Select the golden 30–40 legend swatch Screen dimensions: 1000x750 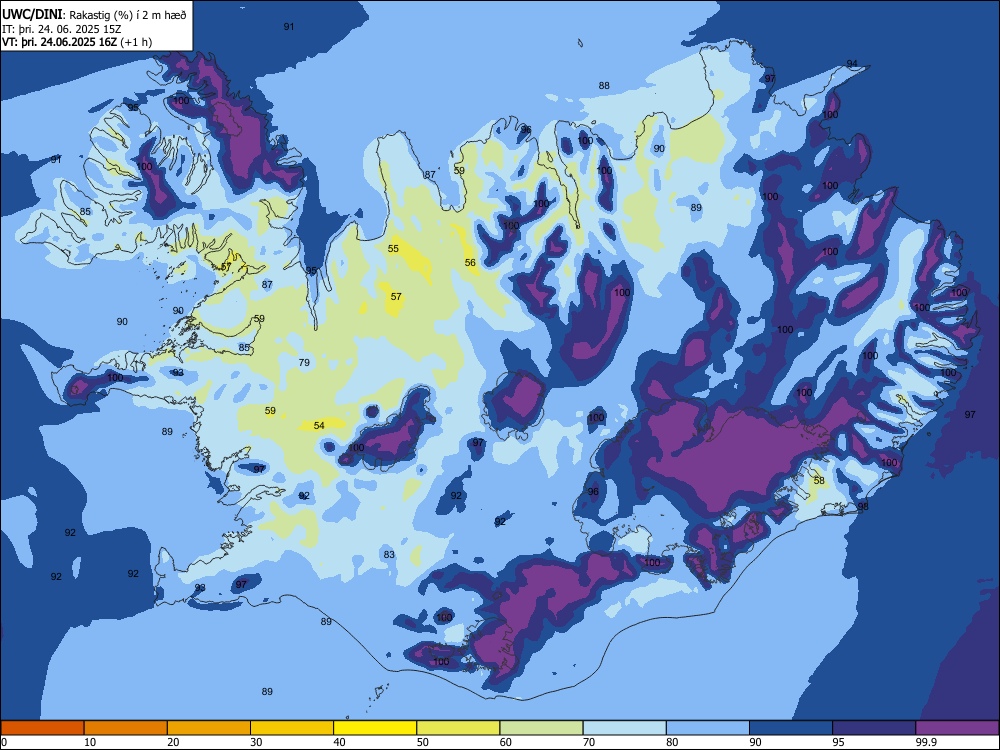click(292, 728)
